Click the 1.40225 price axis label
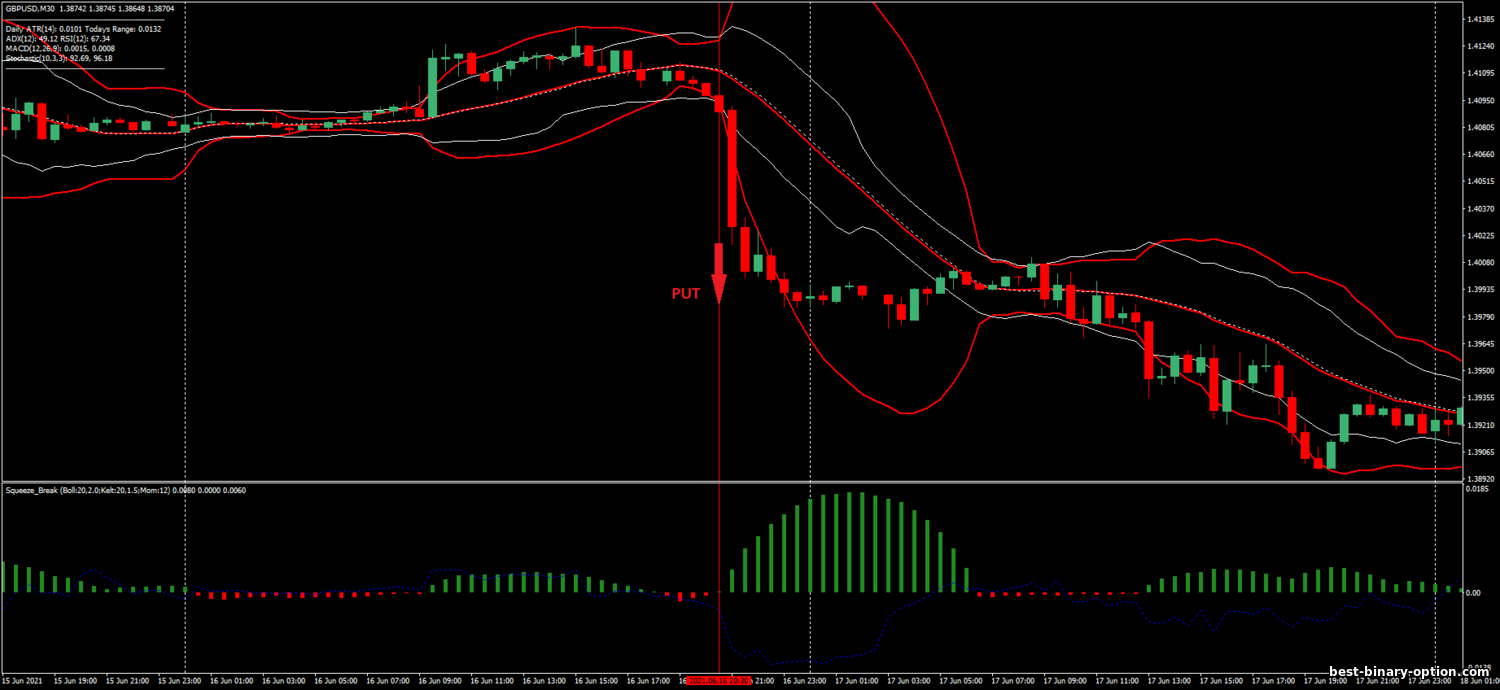This screenshot has width=1500, height=690. [1480, 235]
